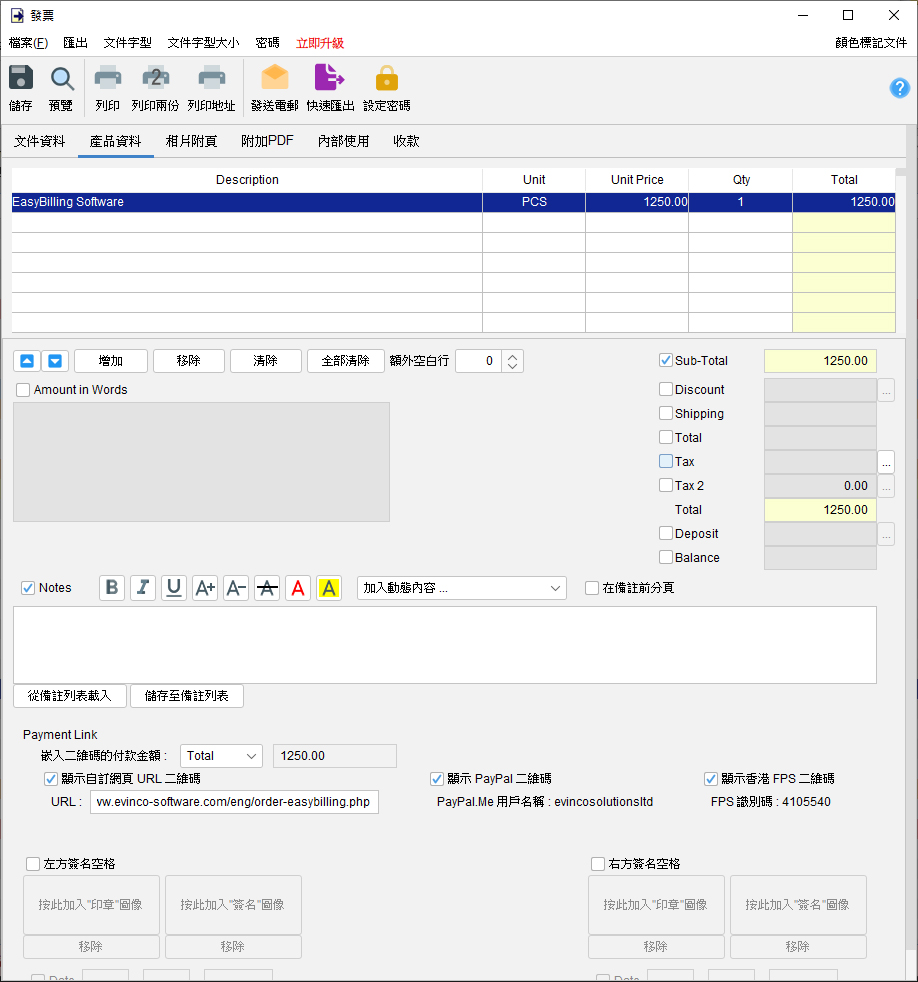Image resolution: width=918 pixels, height=982 pixels.
Task: Enable left signature box (左方簽名空格)
Action: 33,864
